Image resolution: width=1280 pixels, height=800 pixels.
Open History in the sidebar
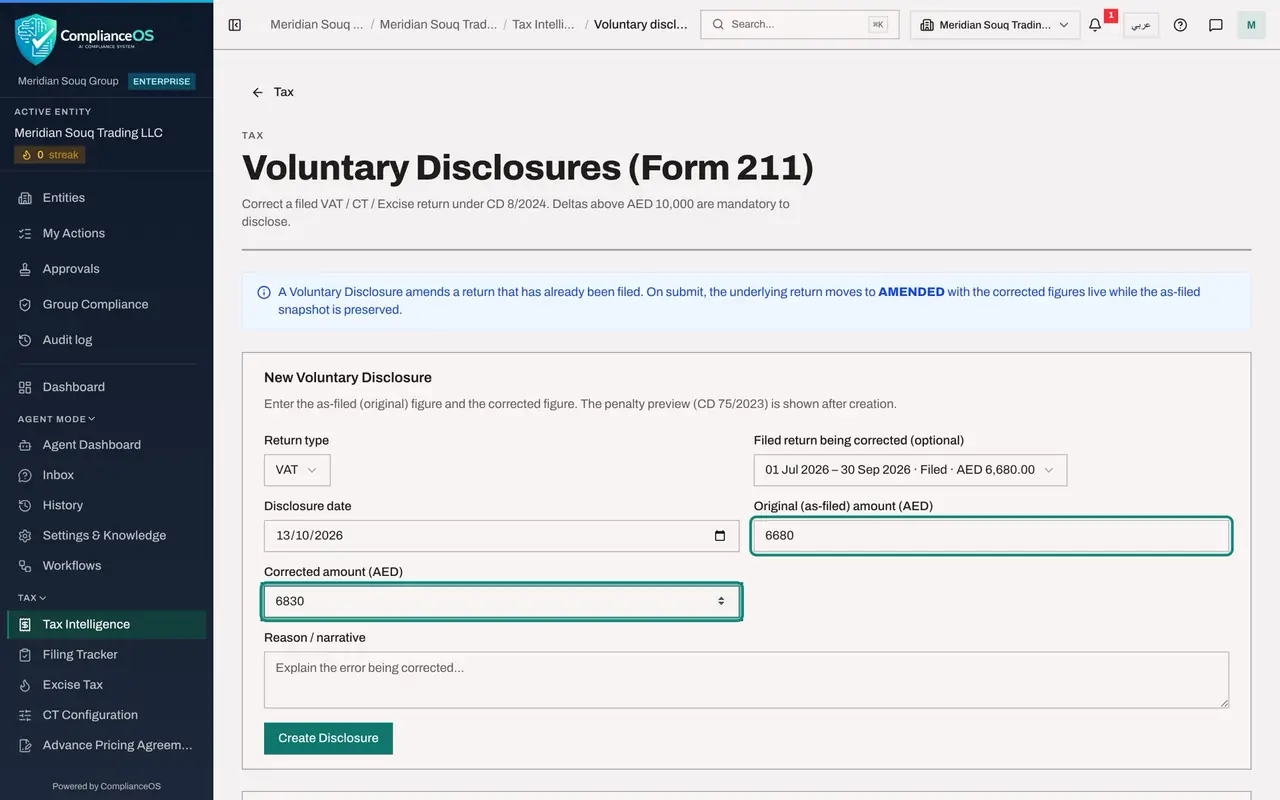click(107, 505)
